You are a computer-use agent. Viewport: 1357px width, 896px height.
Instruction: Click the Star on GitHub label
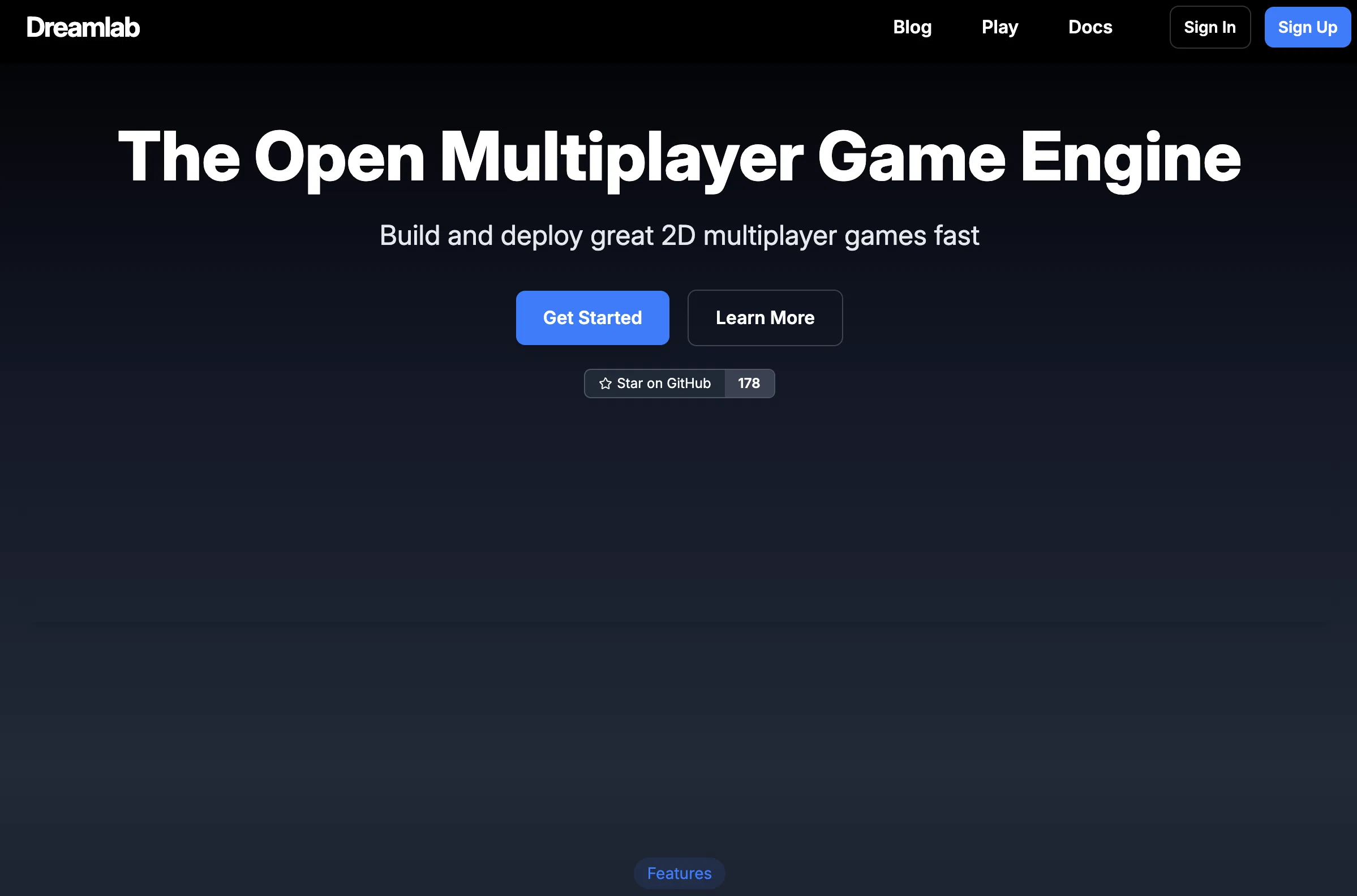click(664, 384)
